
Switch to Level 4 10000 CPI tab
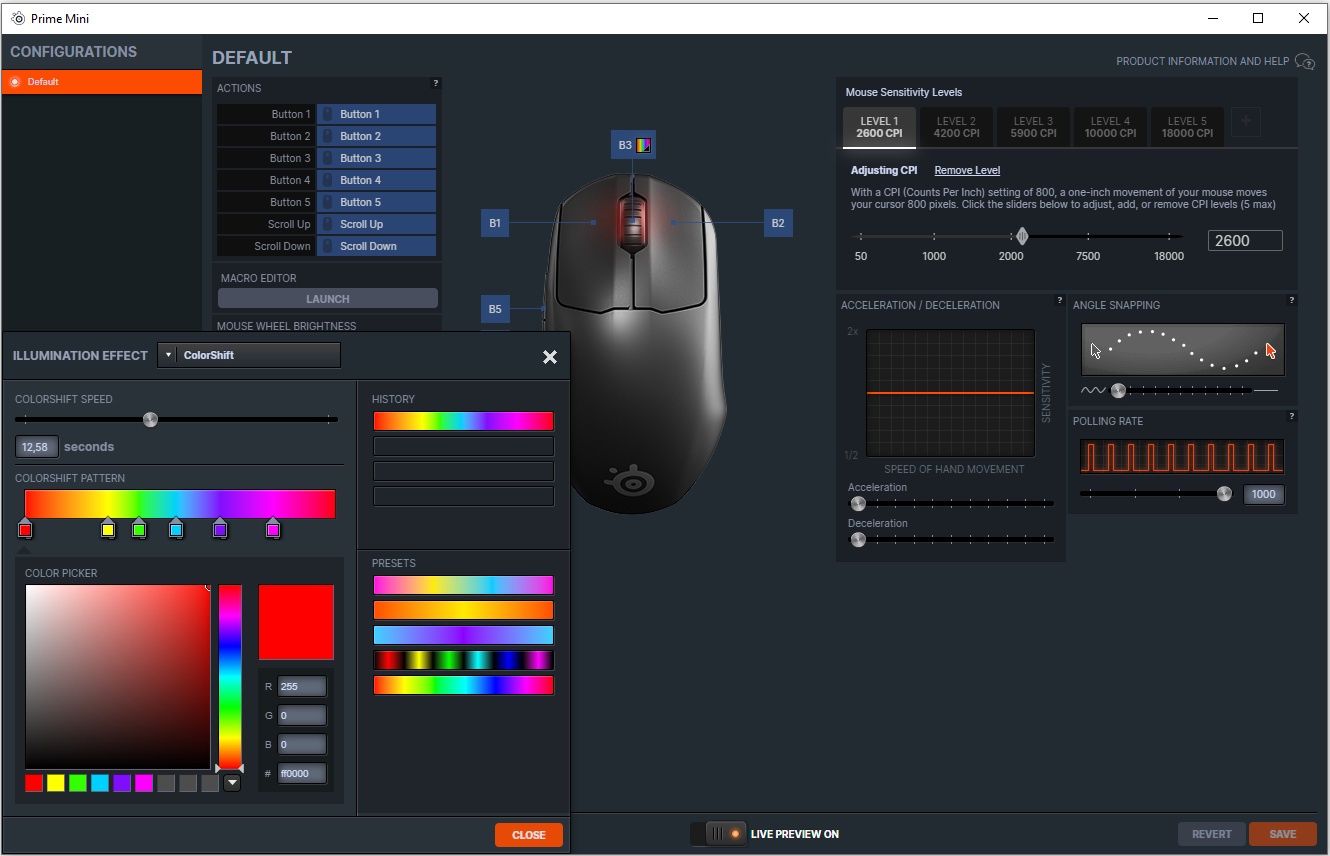click(1111, 127)
